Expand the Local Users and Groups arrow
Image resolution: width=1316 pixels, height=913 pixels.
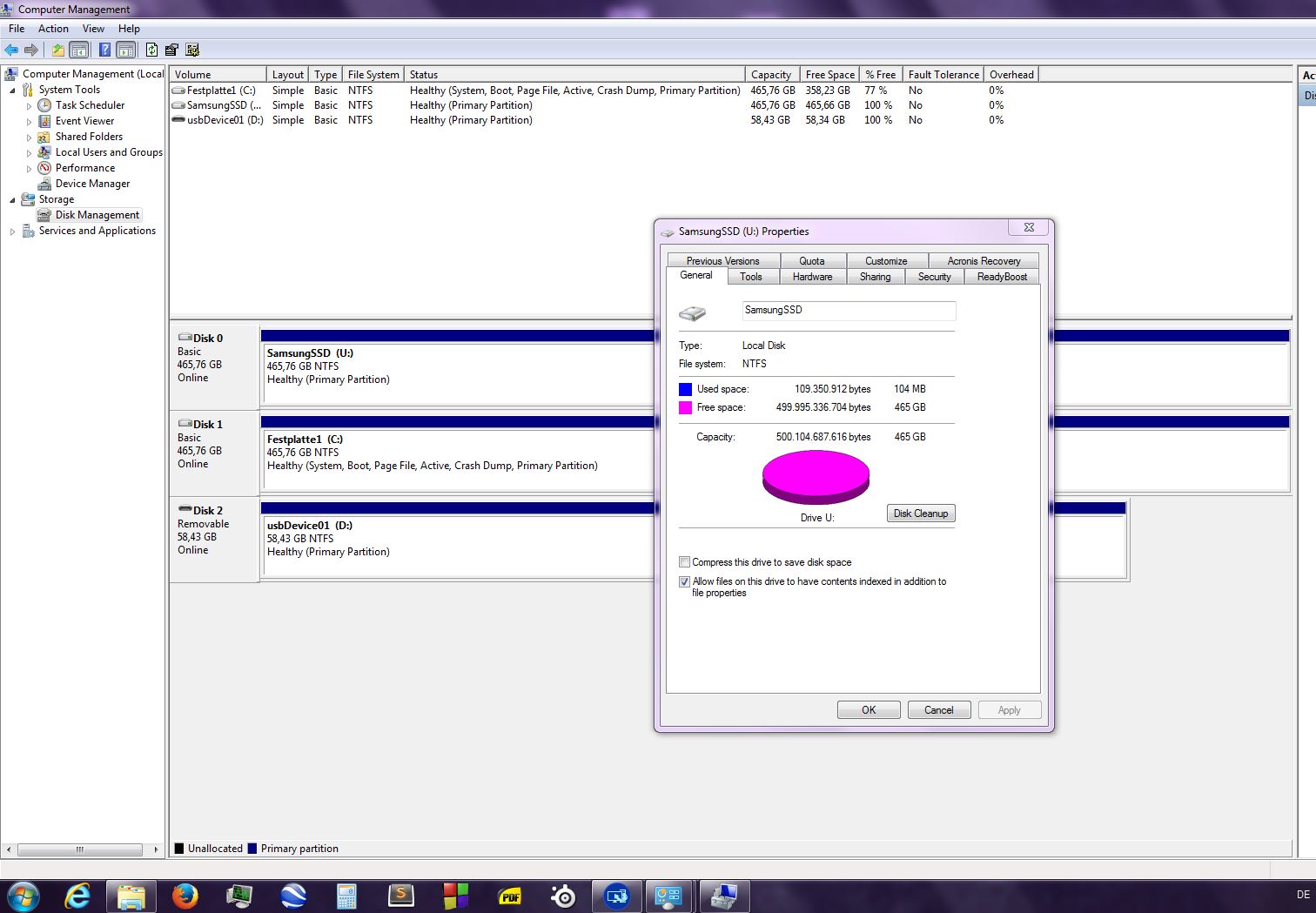point(29,153)
